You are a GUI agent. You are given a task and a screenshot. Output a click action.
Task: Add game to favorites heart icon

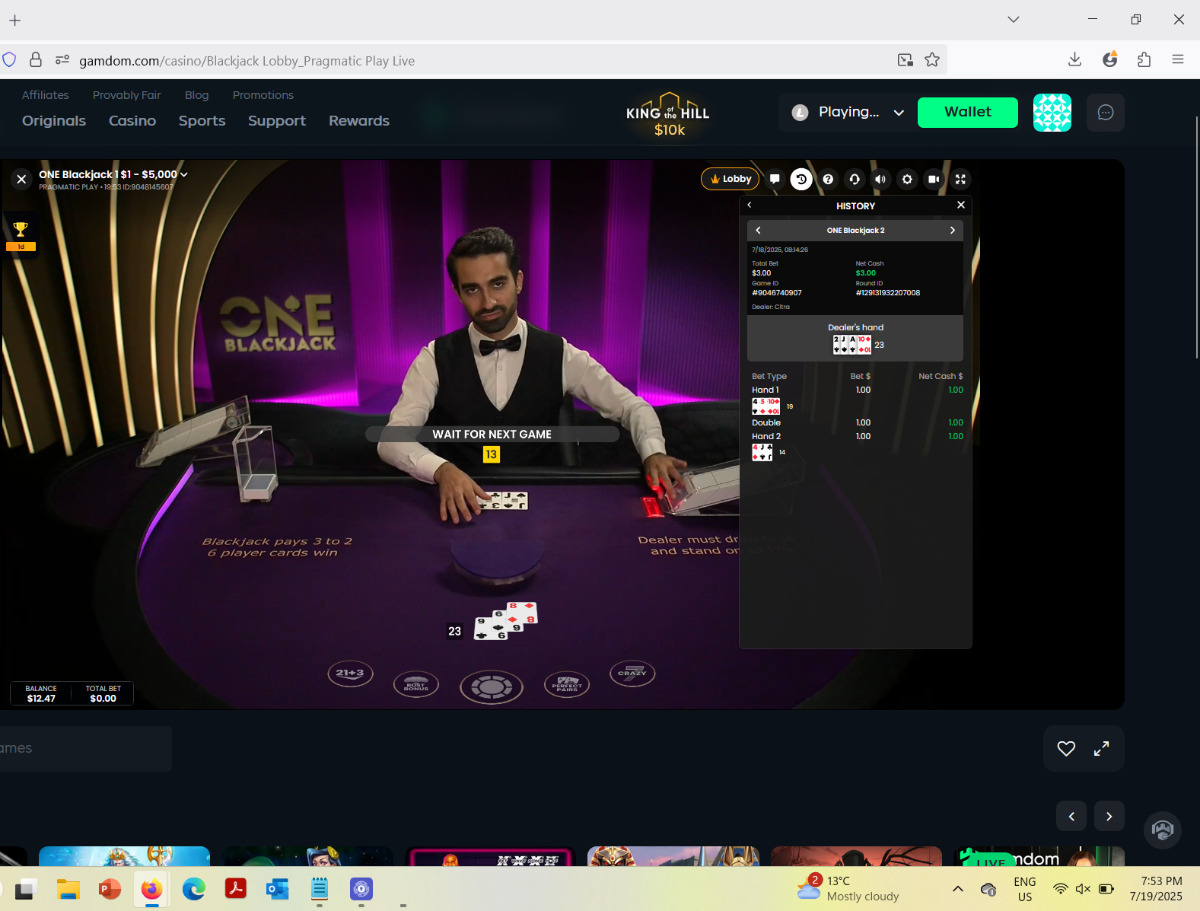tap(1066, 748)
